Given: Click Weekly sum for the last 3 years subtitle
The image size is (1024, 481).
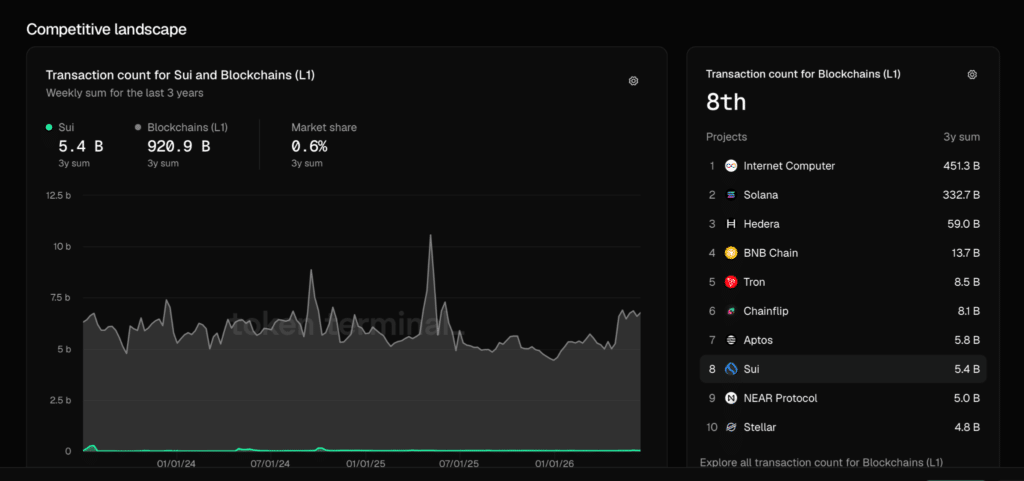Looking at the screenshot, I should 125,93.
